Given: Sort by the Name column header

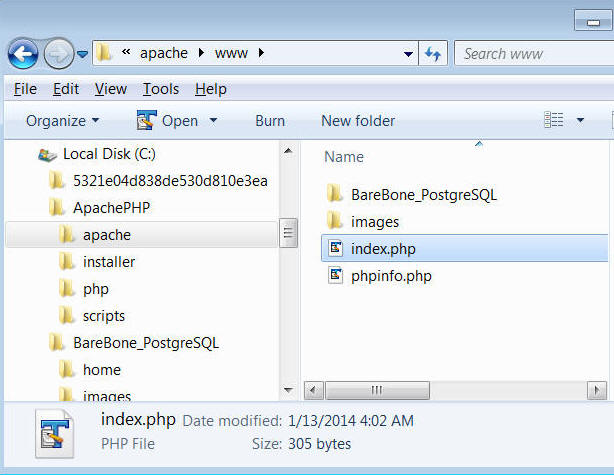Looking at the screenshot, I should [344, 157].
